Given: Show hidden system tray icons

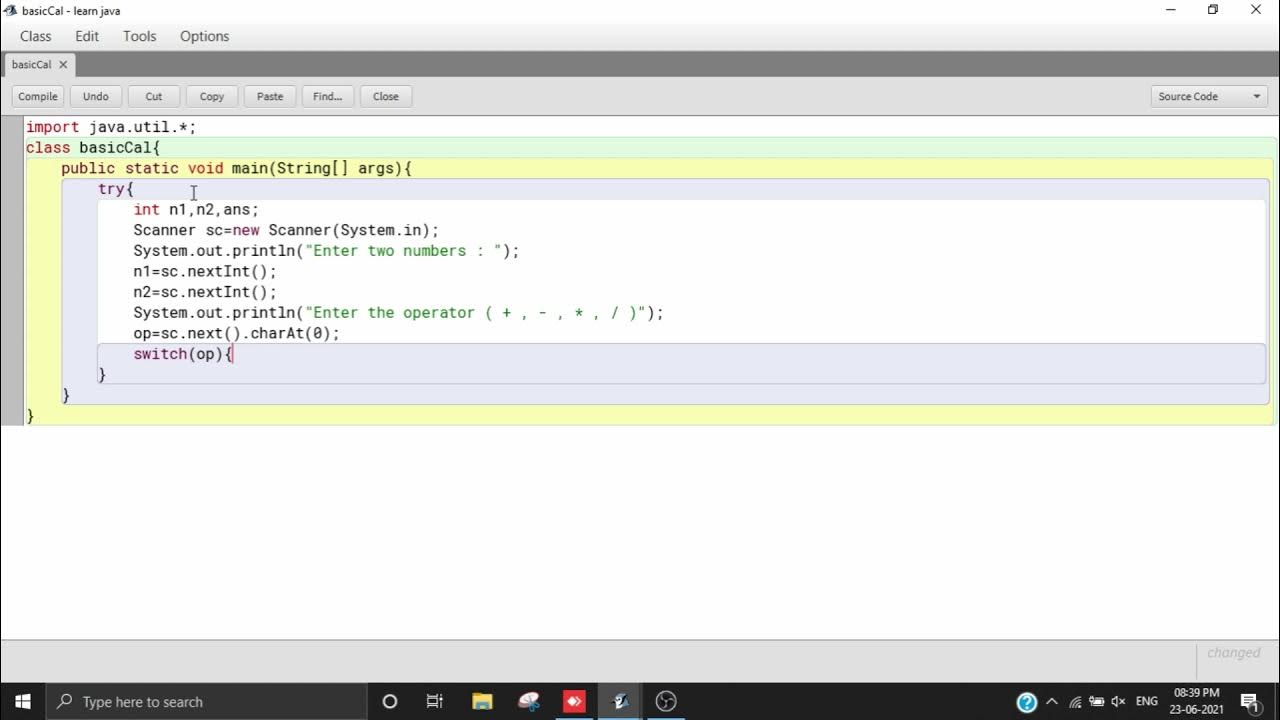Looking at the screenshot, I should pos(1052,702).
